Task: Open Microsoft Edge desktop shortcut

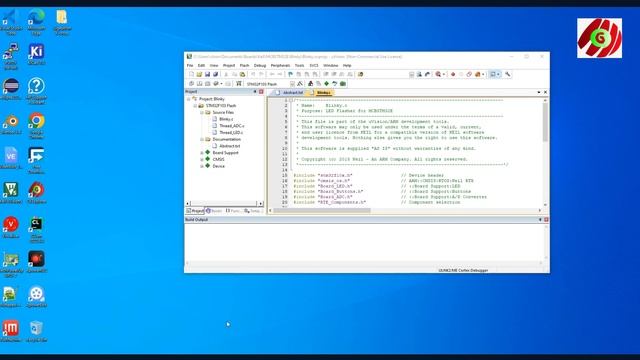Action: [x=36, y=22]
